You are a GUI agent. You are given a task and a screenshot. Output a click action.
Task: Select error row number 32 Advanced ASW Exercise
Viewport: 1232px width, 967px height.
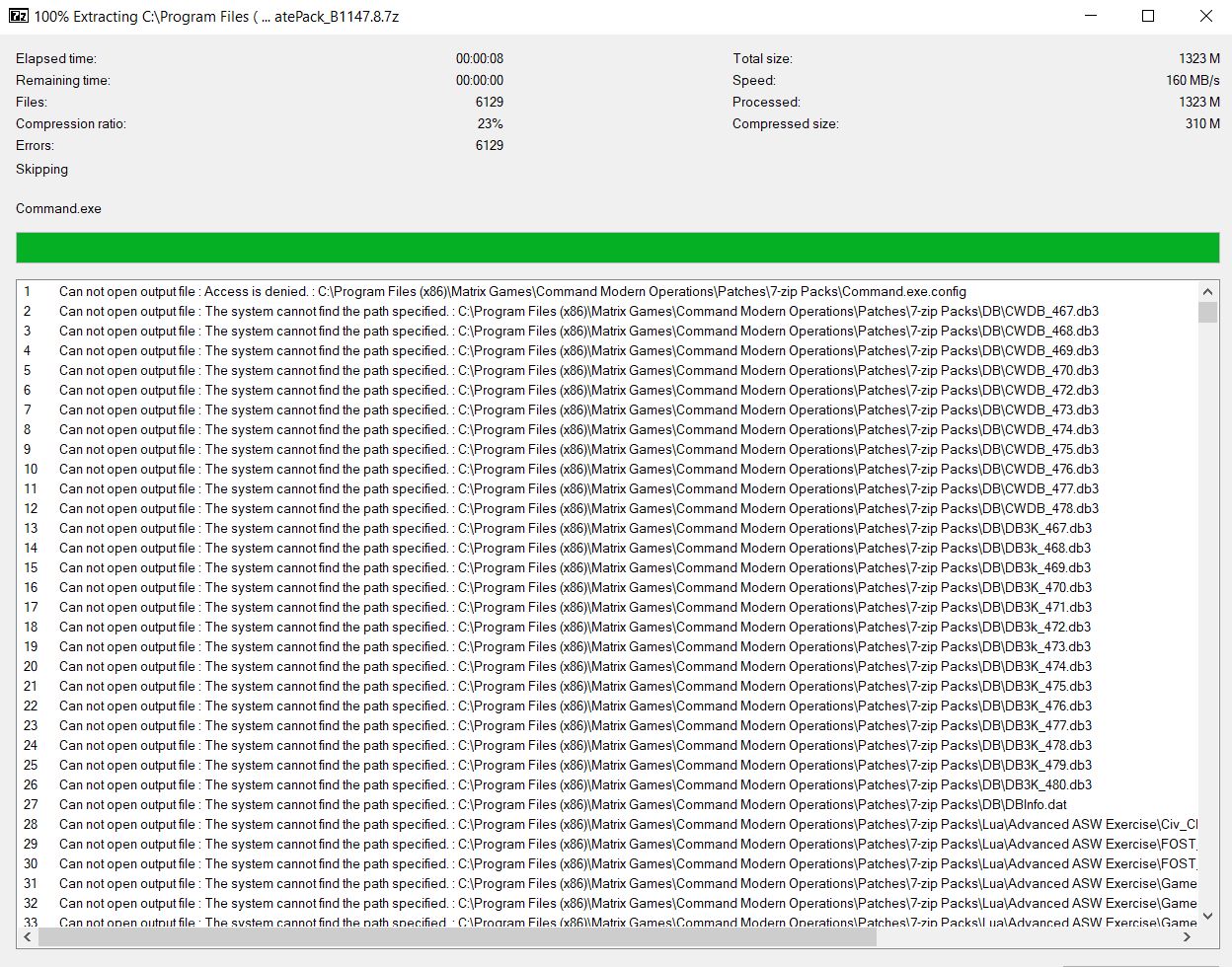pos(607,903)
